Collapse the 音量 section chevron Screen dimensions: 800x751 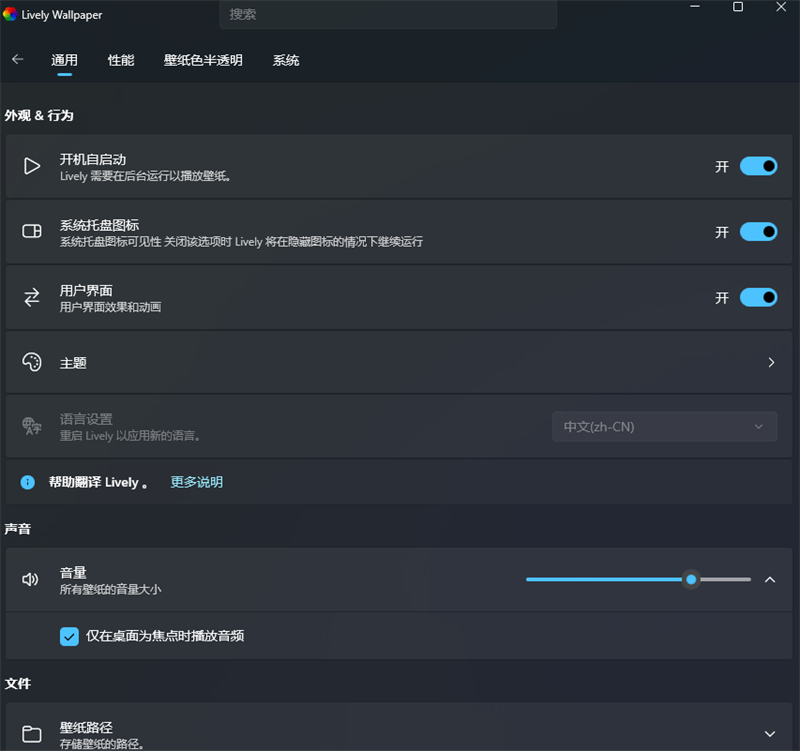point(770,579)
